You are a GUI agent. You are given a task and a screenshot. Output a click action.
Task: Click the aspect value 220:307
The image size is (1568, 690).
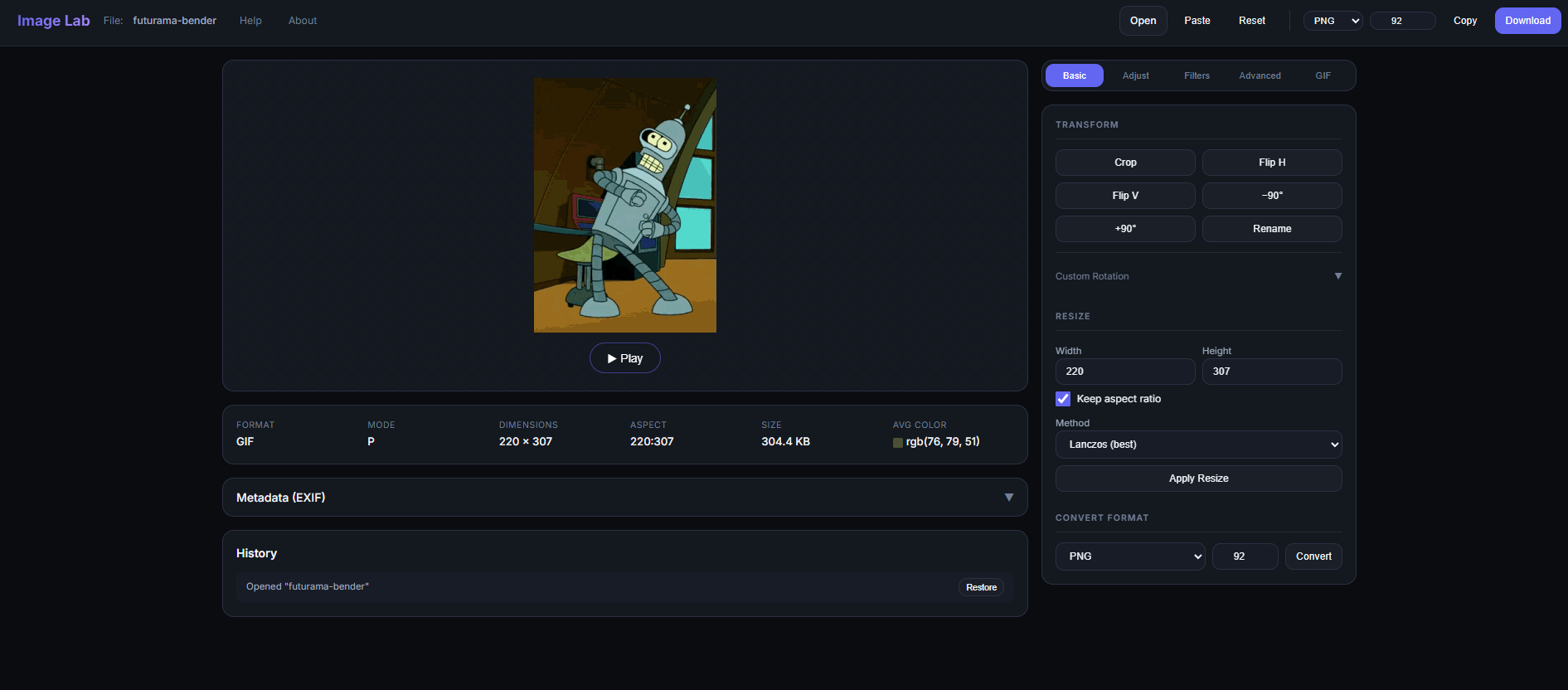[x=652, y=442]
